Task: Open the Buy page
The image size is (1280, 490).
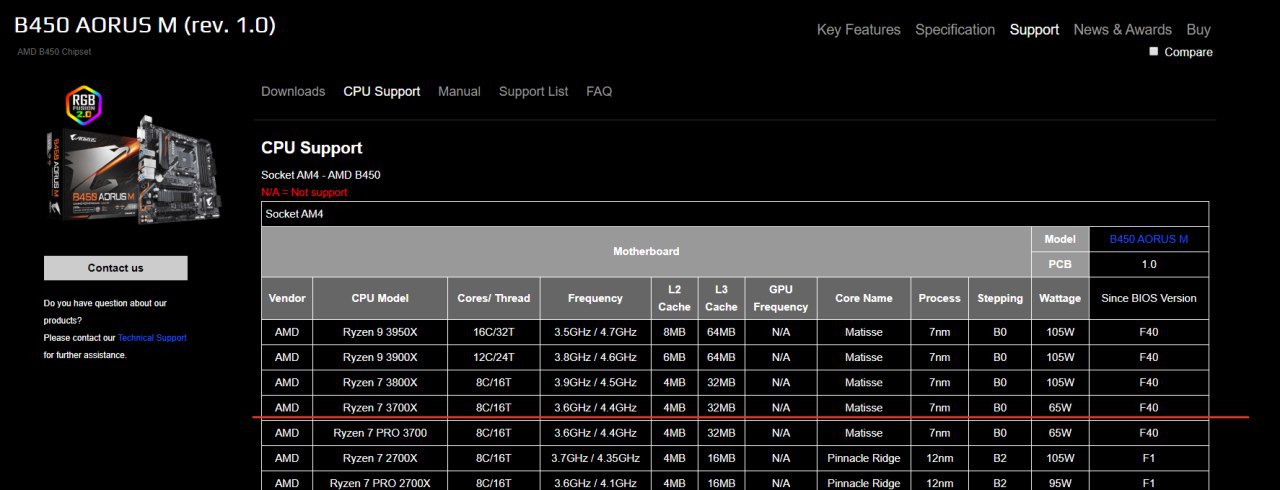Action: point(1198,30)
